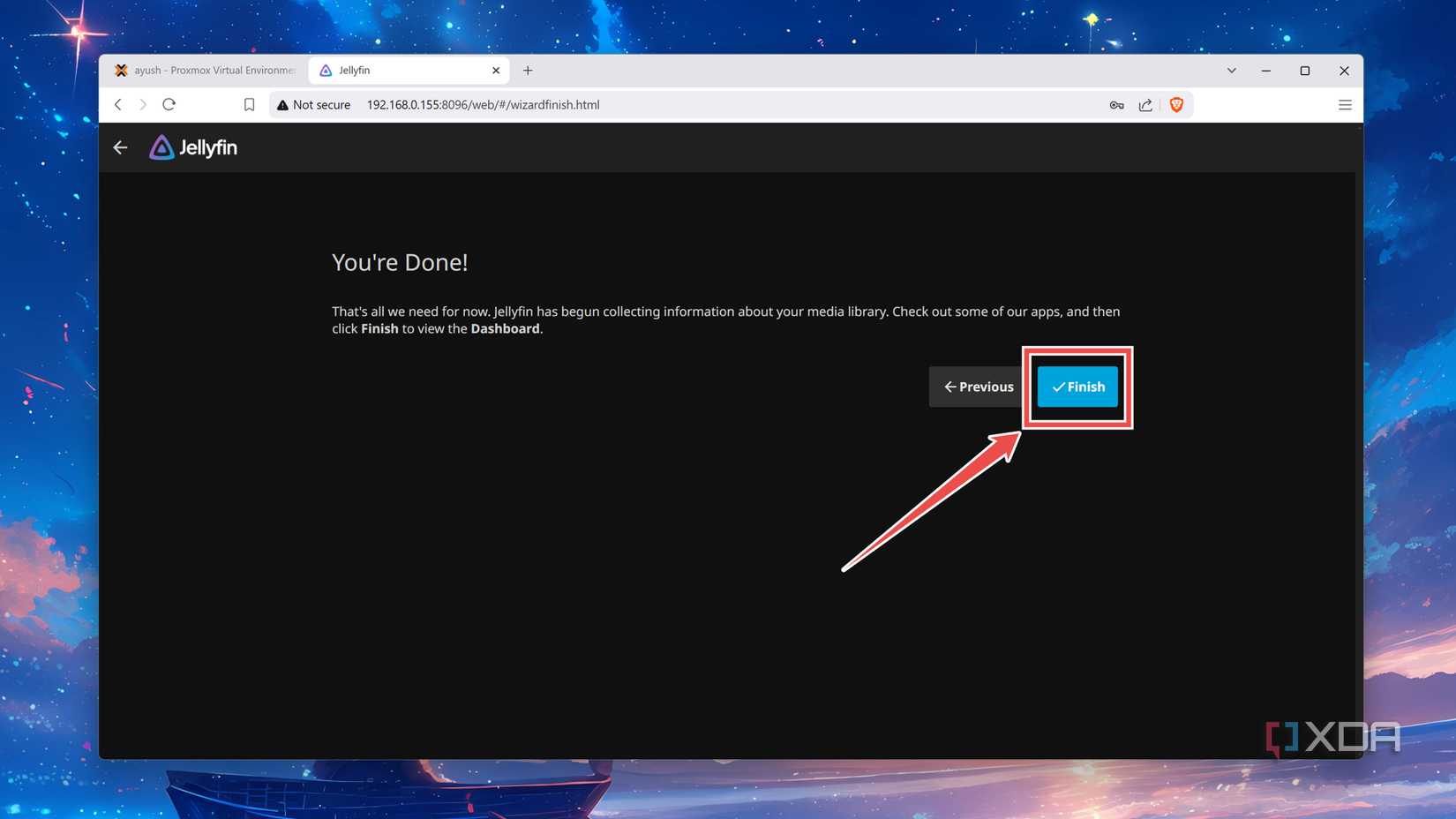Bookmark the current page

pyautogui.click(x=249, y=104)
